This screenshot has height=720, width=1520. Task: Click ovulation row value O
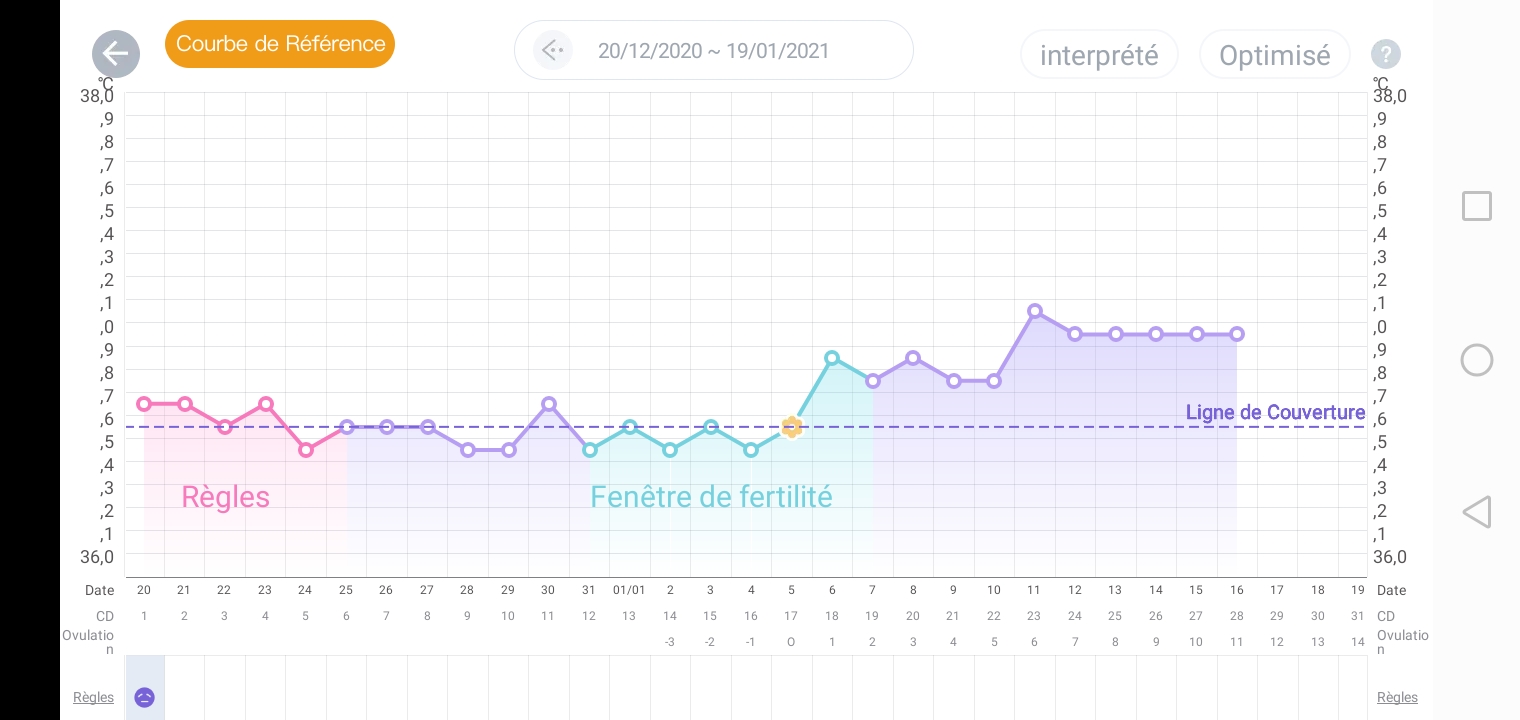pyautogui.click(x=791, y=642)
